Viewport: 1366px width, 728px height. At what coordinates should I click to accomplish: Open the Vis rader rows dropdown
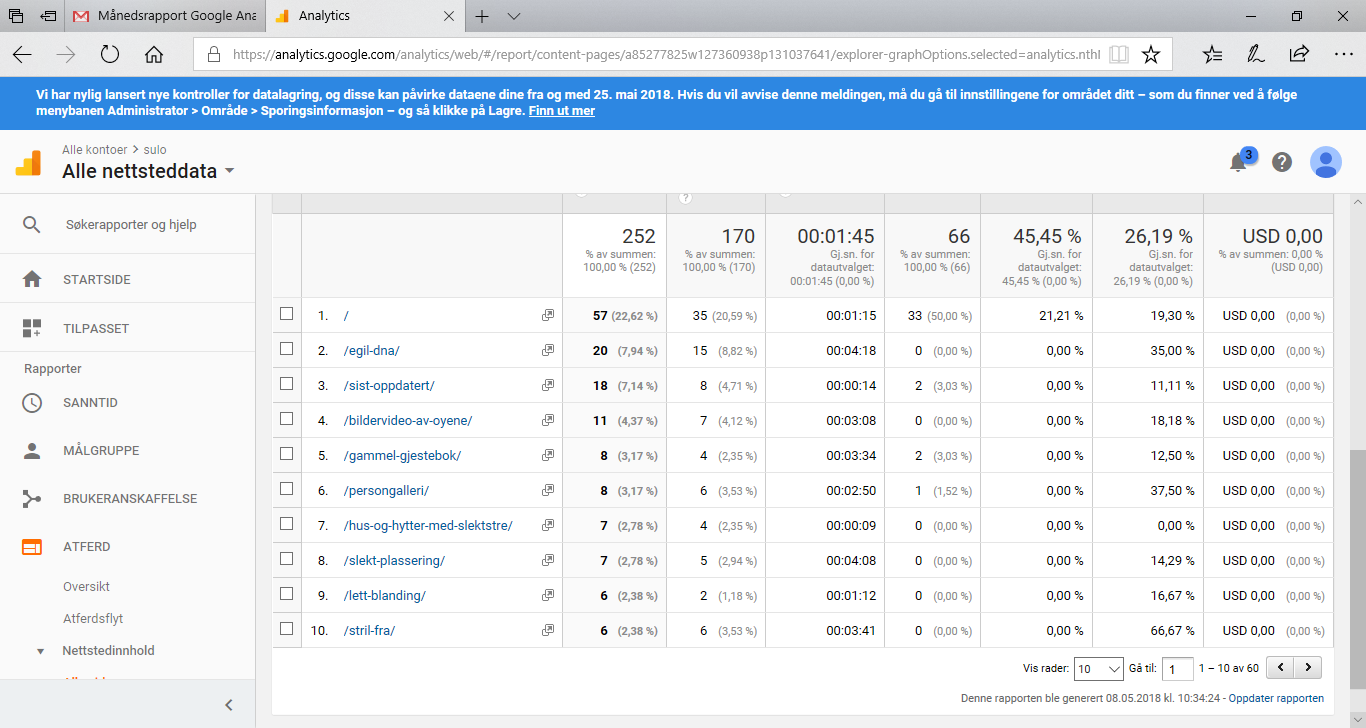pyautogui.click(x=1098, y=669)
